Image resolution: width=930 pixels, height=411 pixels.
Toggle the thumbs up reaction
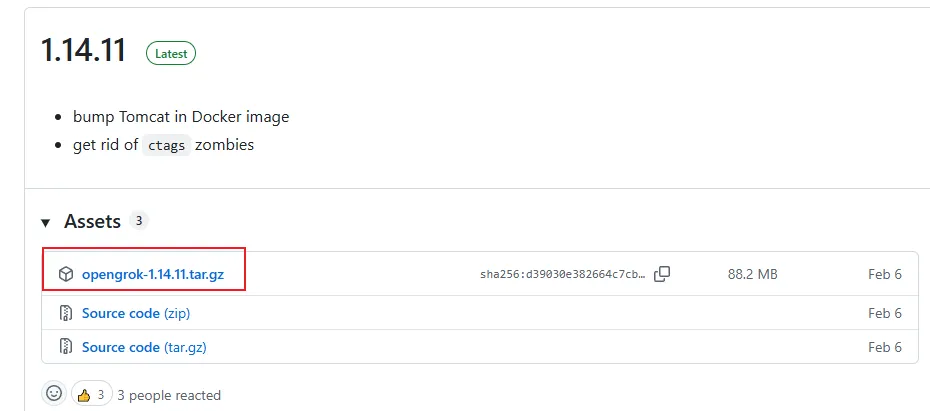(x=91, y=394)
